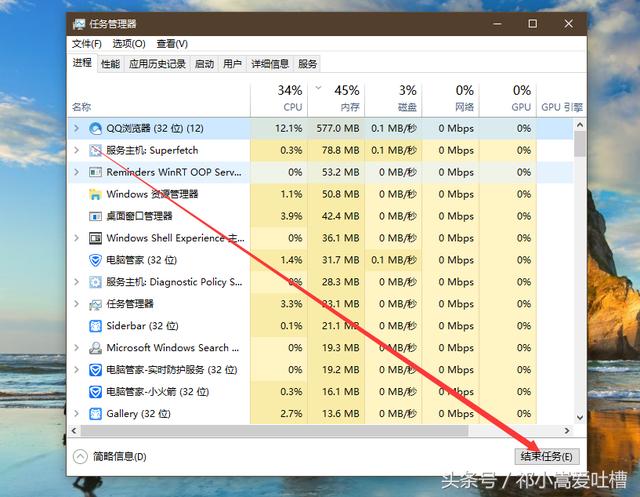This screenshot has height=497, width=640.
Task: Expand the Microsoft Windows Search row
Action: click(x=76, y=348)
